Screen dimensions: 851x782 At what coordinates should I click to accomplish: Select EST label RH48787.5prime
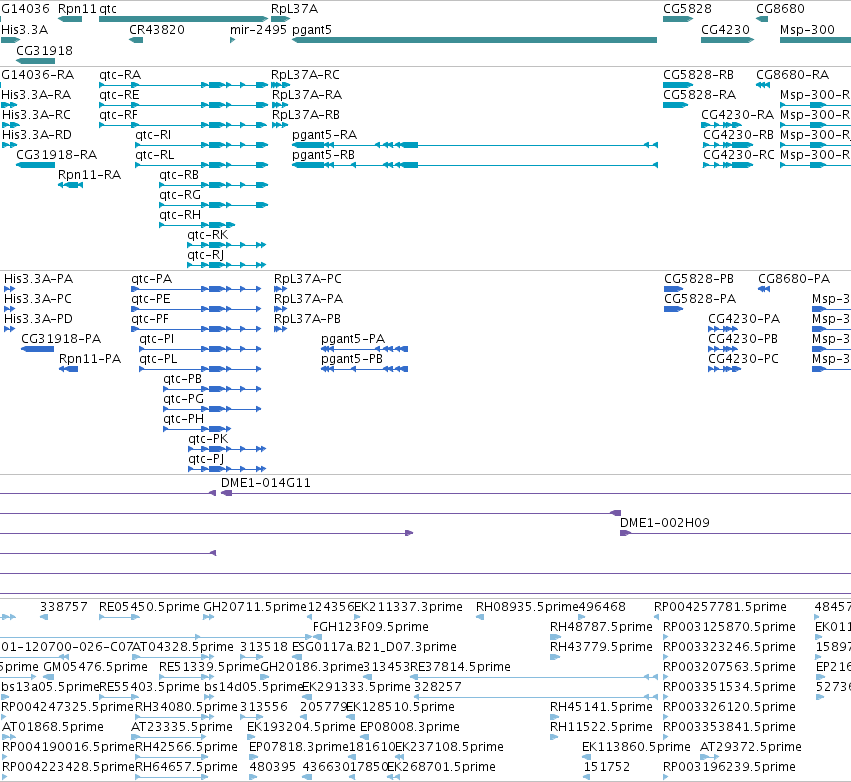[601, 627]
